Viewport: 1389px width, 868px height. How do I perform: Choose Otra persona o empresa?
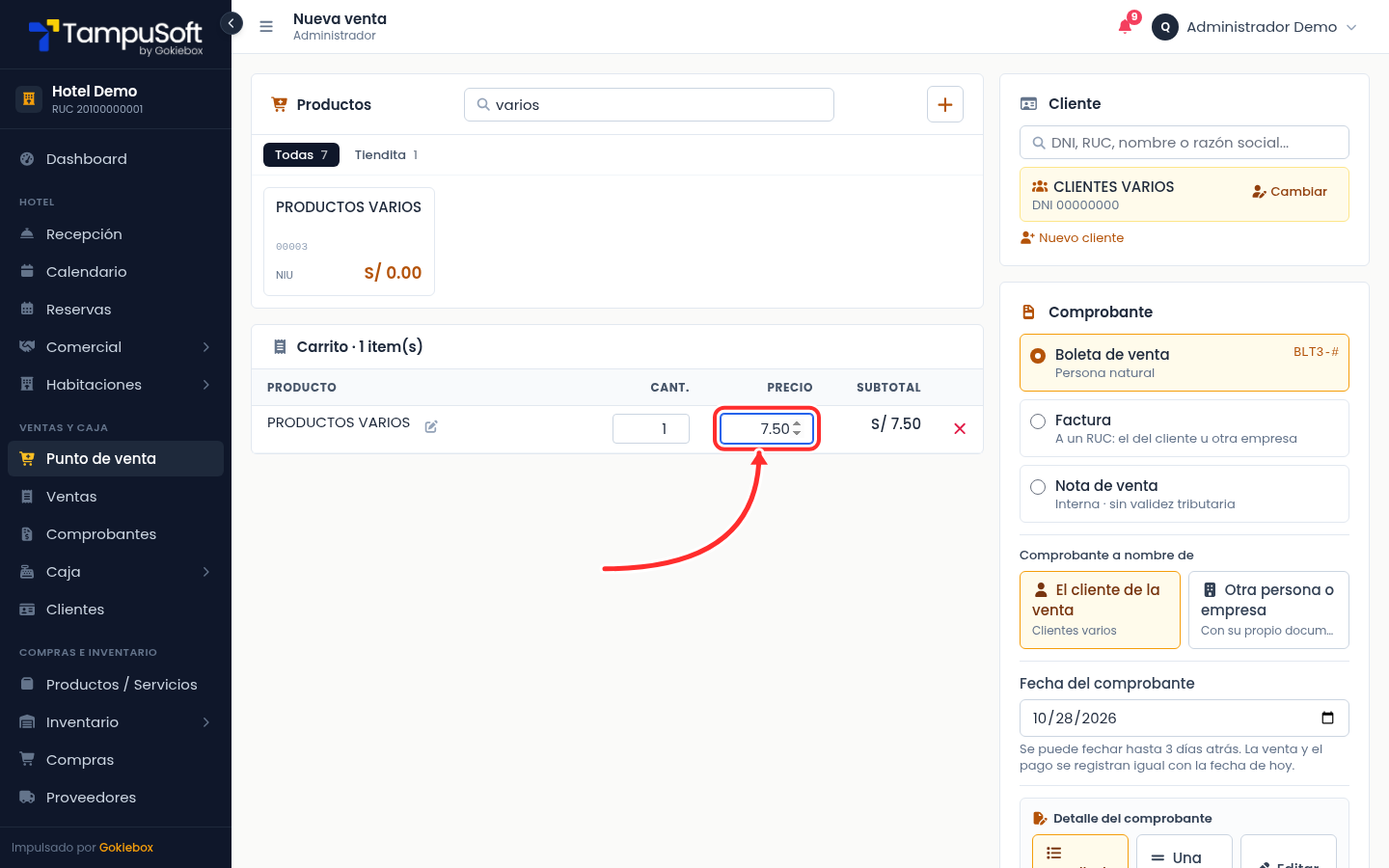click(x=1268, y=610)
